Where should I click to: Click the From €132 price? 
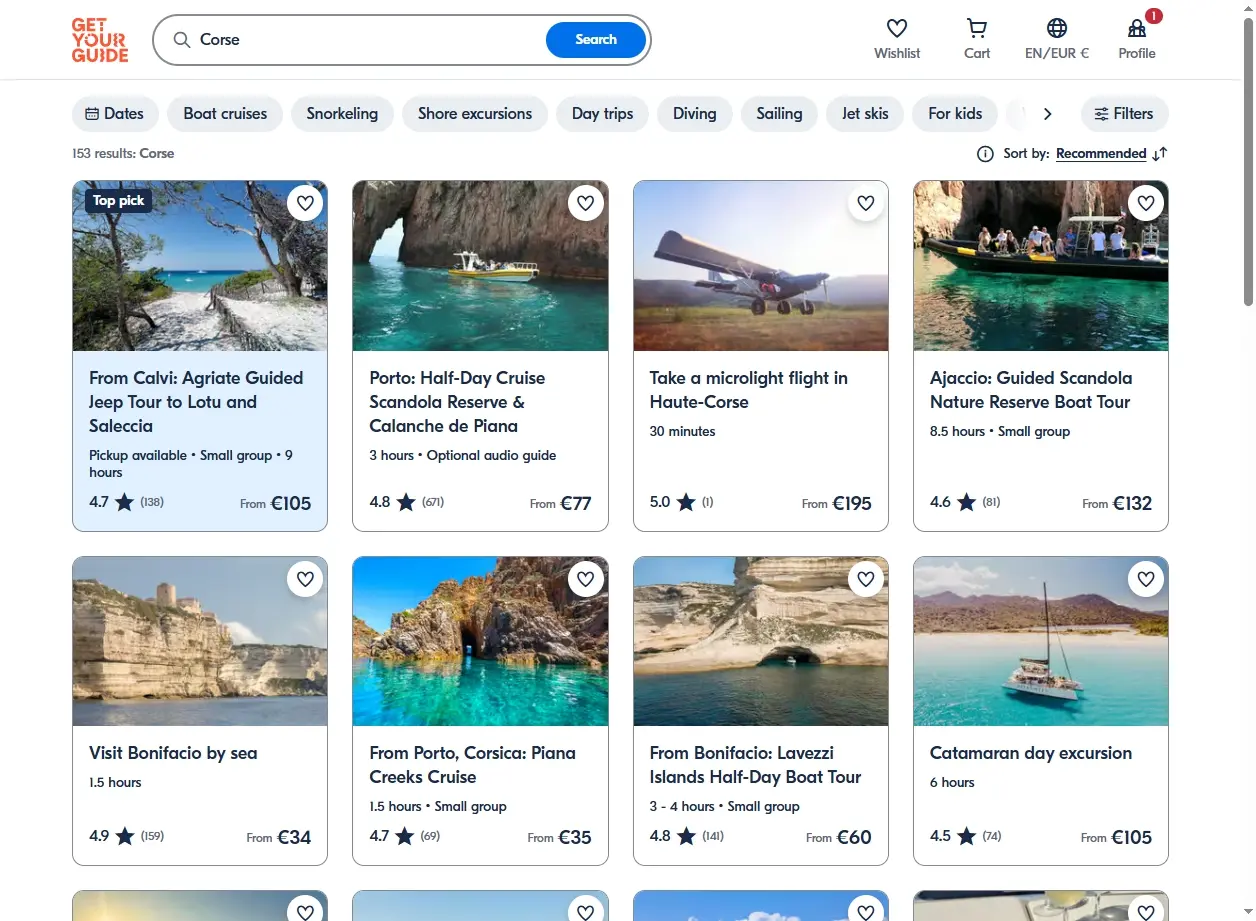click(1117, 503)
